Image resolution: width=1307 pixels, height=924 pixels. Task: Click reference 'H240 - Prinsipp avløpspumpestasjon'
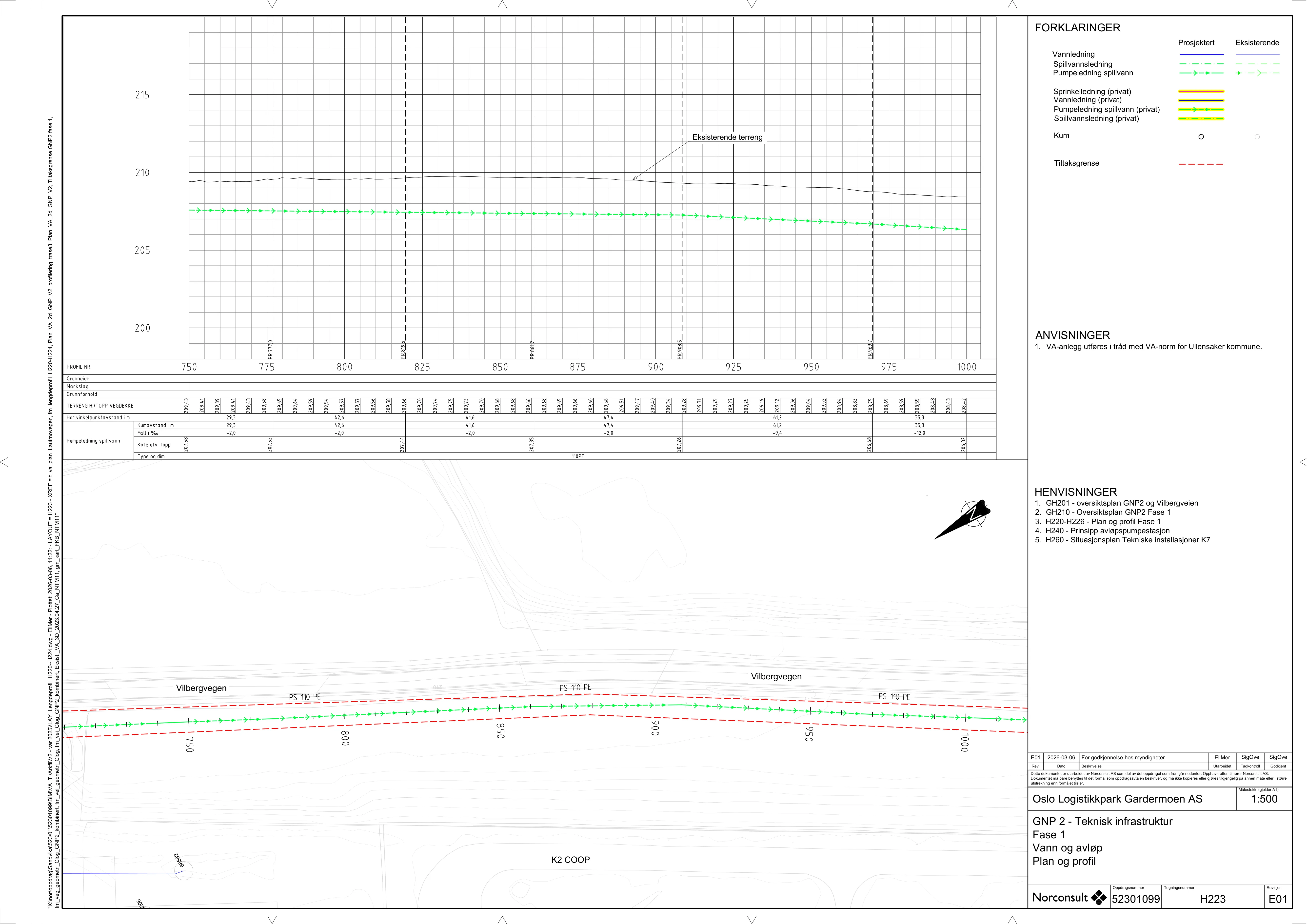coord(1107,531)
